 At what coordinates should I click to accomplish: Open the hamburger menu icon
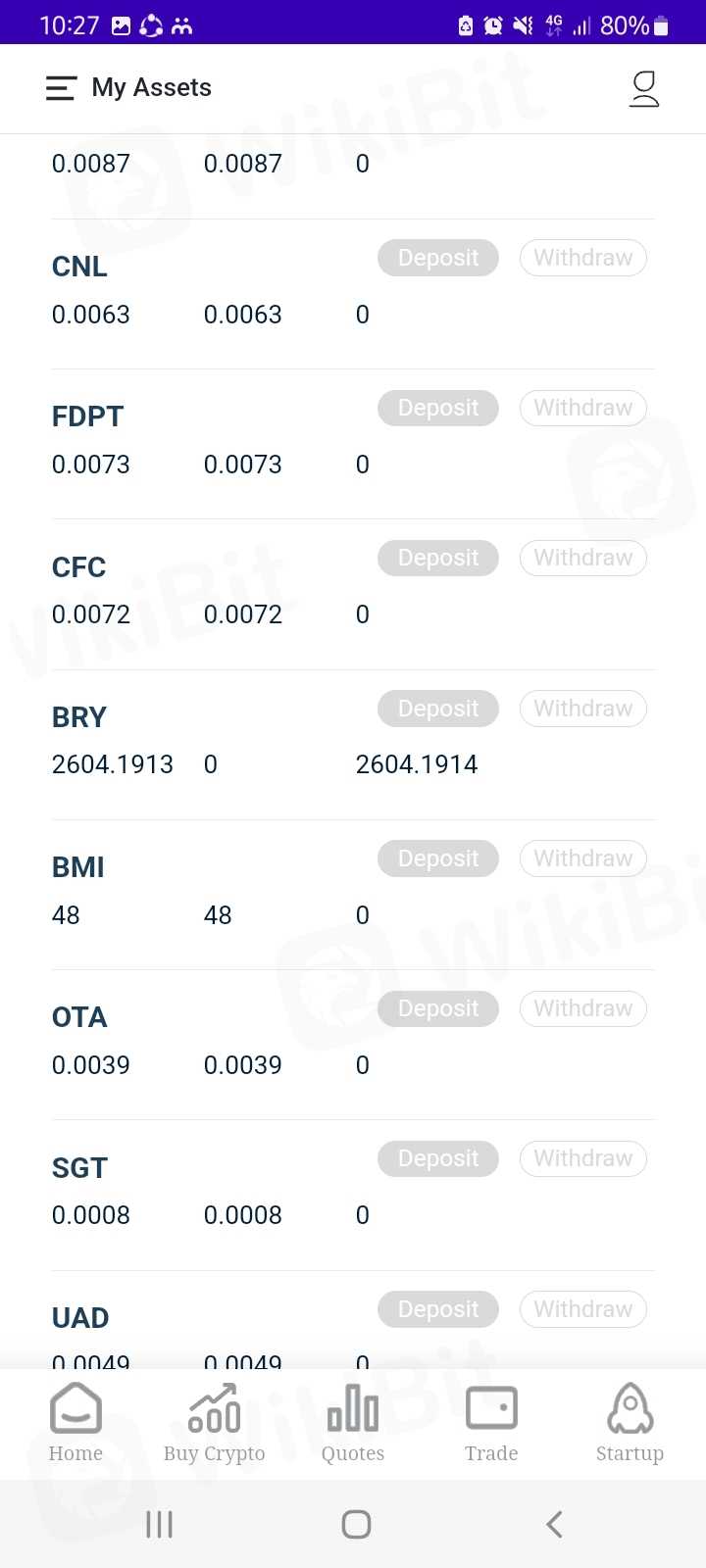[61, 88]
